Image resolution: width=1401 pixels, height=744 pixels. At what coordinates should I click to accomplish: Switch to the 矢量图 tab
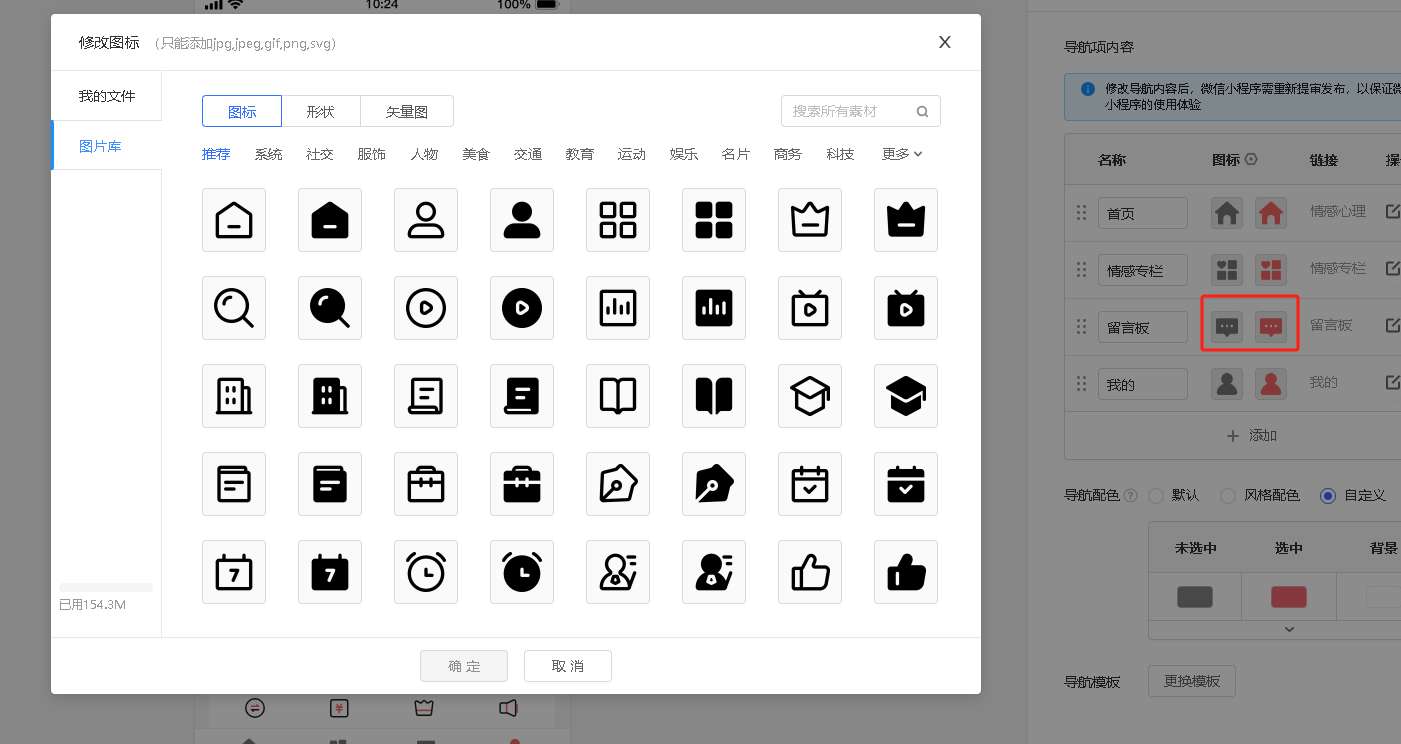(x=407, y=111)
